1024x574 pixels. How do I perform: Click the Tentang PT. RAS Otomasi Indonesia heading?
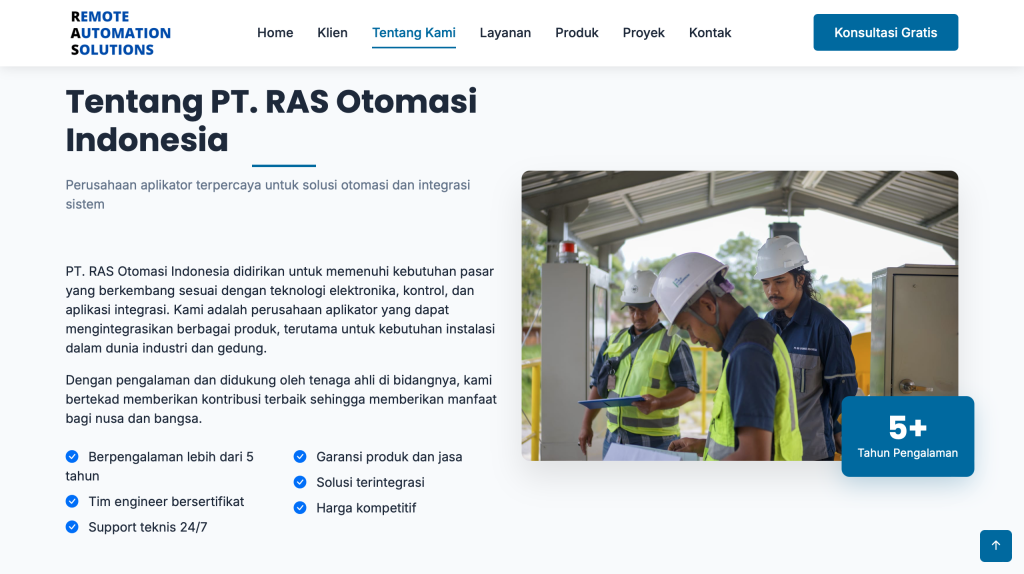[x=271, y=120]
